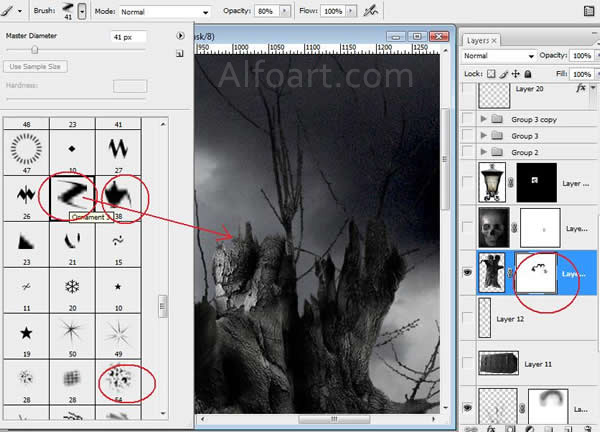
Task: Minimize the document window
Action: pos(396,37)
